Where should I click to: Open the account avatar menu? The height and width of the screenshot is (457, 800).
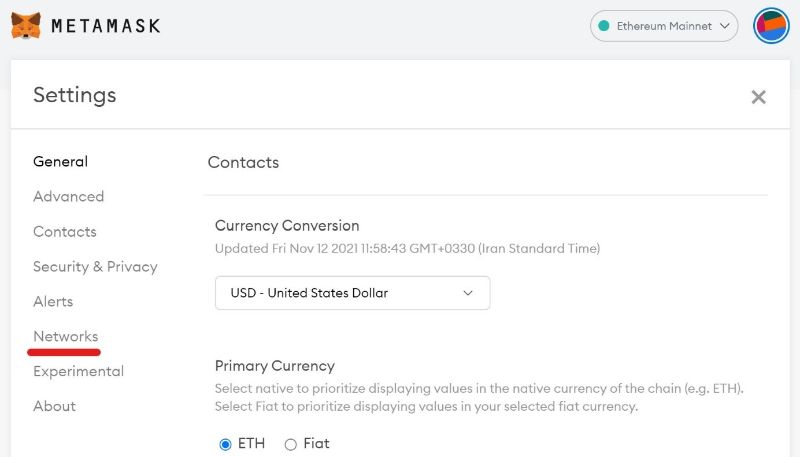[771, 26]
